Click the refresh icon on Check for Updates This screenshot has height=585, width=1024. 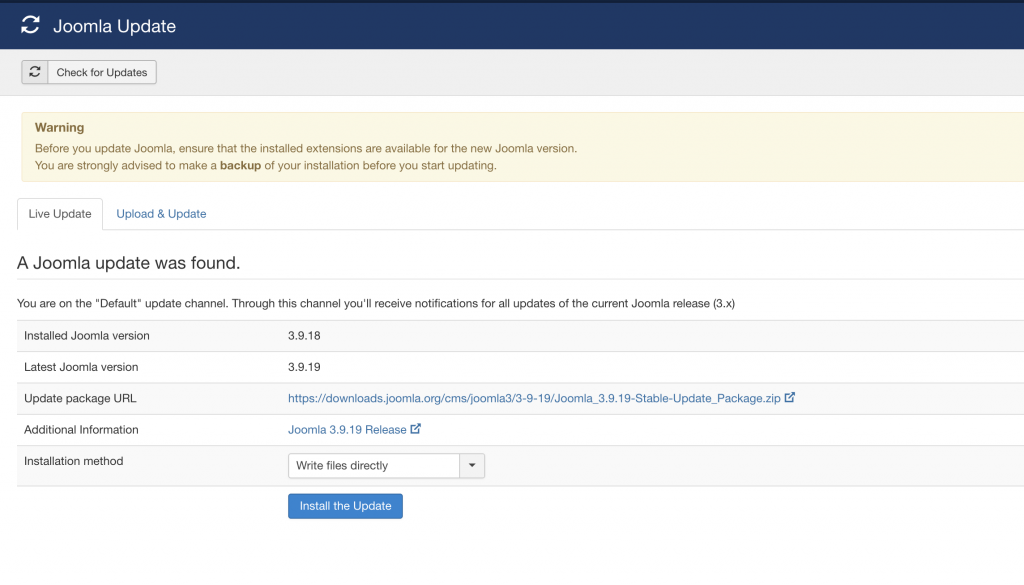35,72
